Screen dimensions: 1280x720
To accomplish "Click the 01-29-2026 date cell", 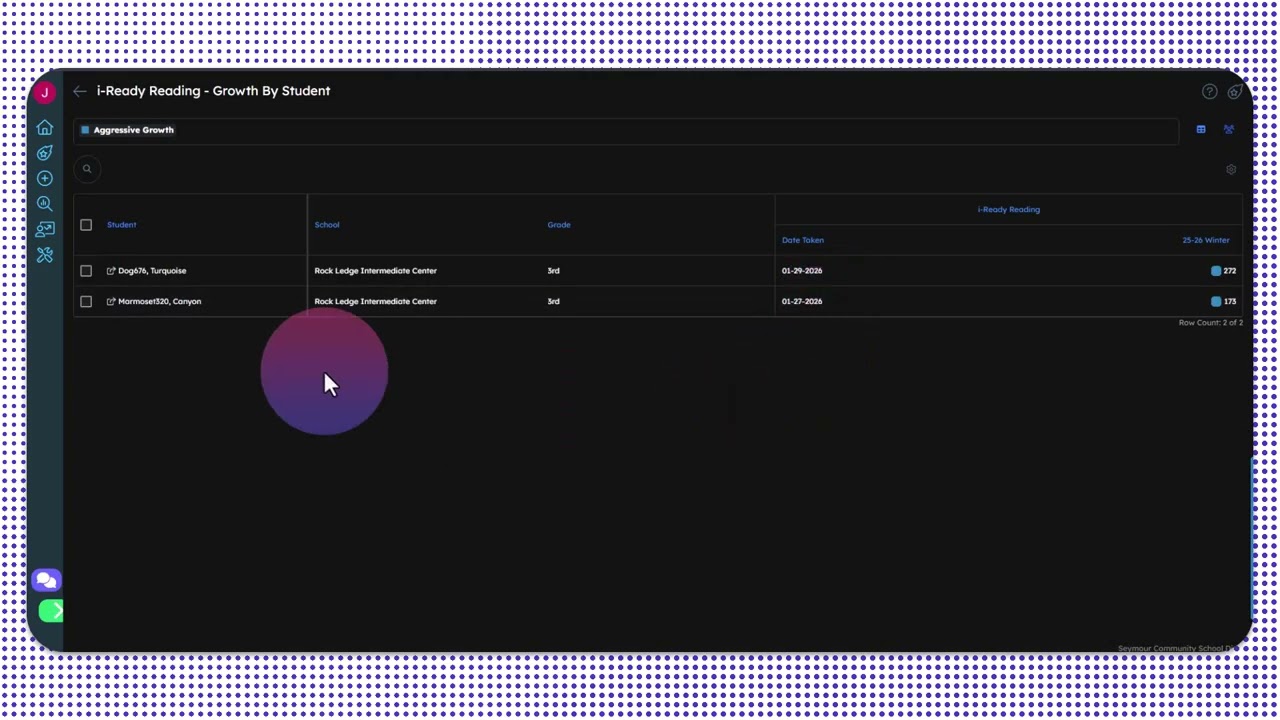I will 802,271.
